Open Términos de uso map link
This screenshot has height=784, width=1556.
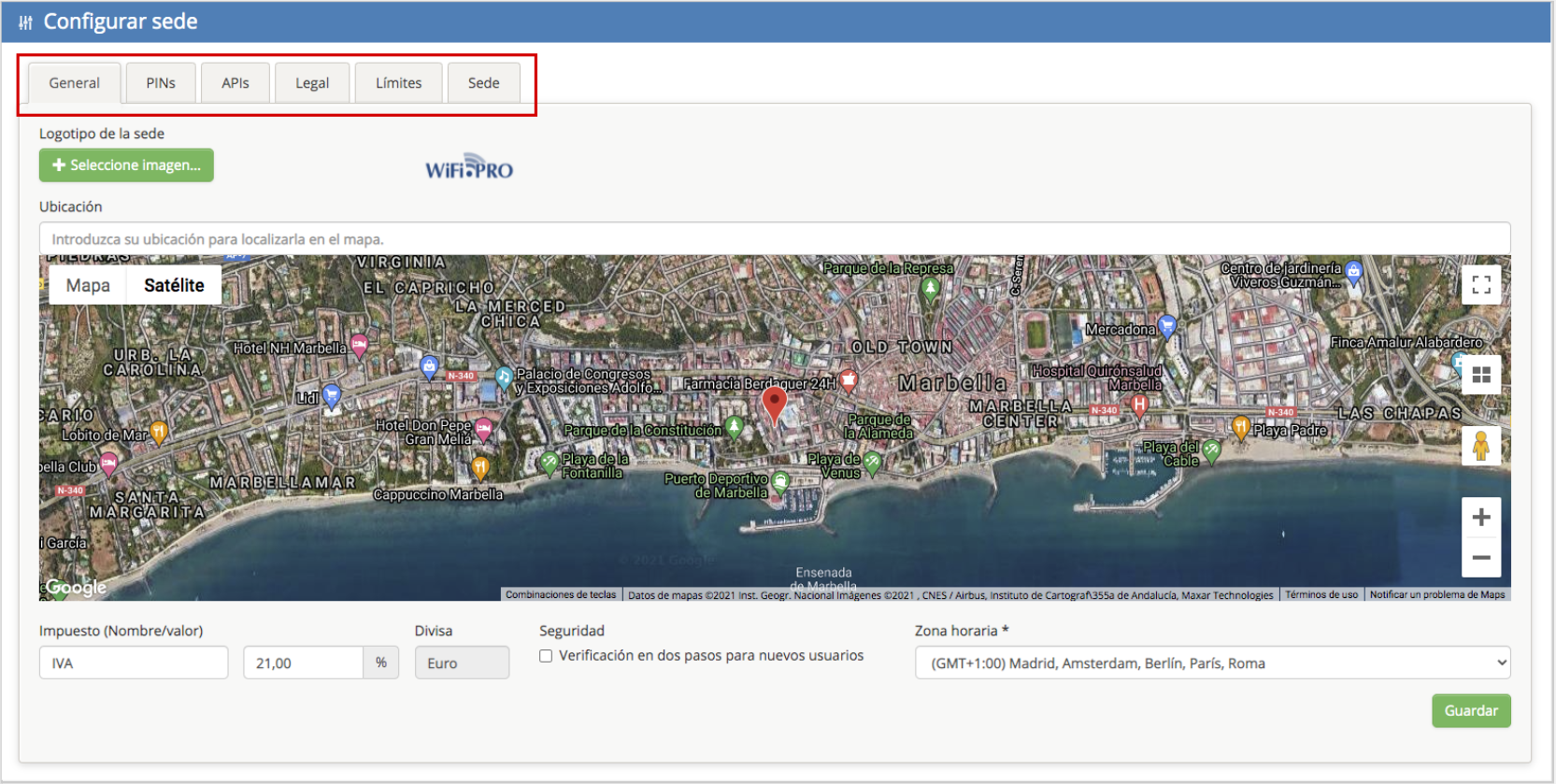click(1321, 595)
